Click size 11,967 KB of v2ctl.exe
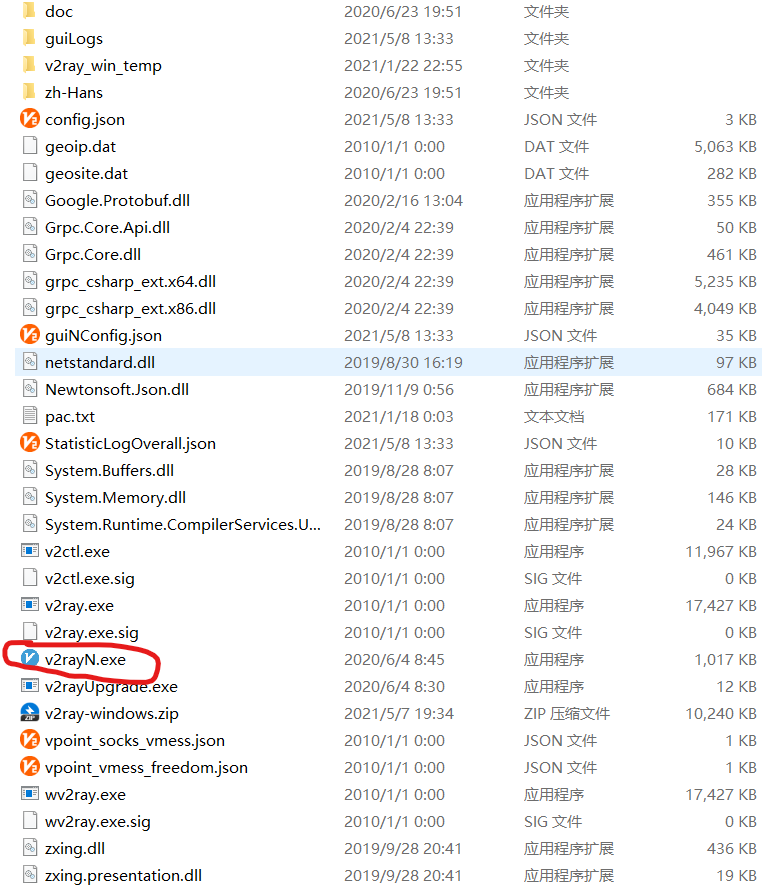Image resolution: width=771 pixels, height=888 pixels. pyautogui.click(x=721, y=552)
